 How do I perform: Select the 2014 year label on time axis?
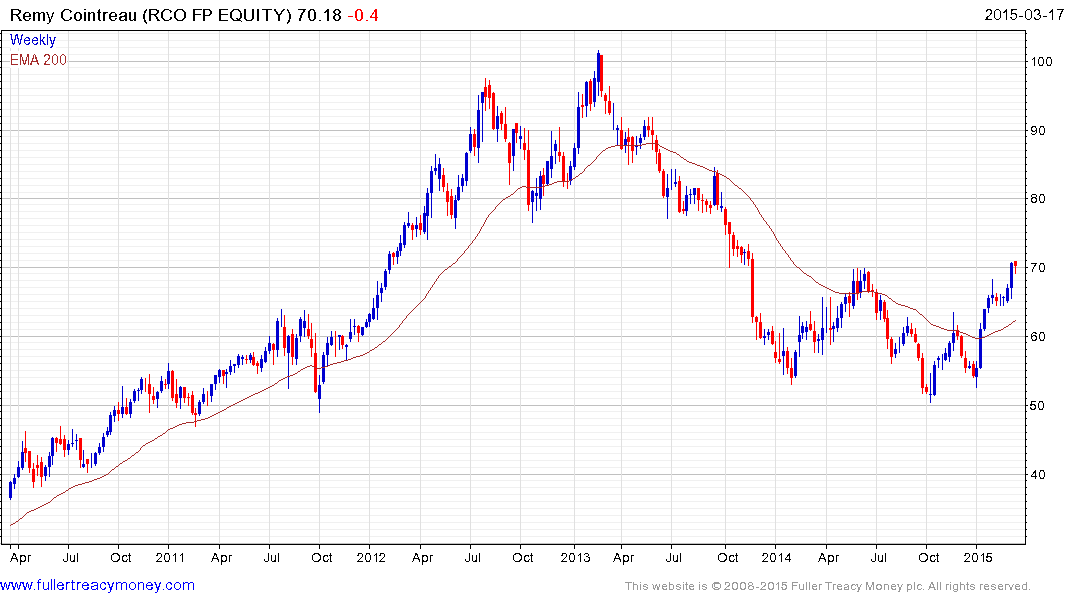tap(776, 557)
